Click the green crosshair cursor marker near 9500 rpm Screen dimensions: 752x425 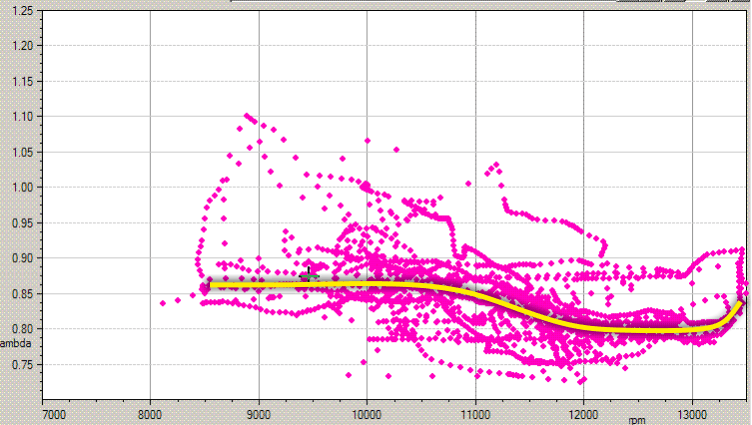(x=309, y=276)
